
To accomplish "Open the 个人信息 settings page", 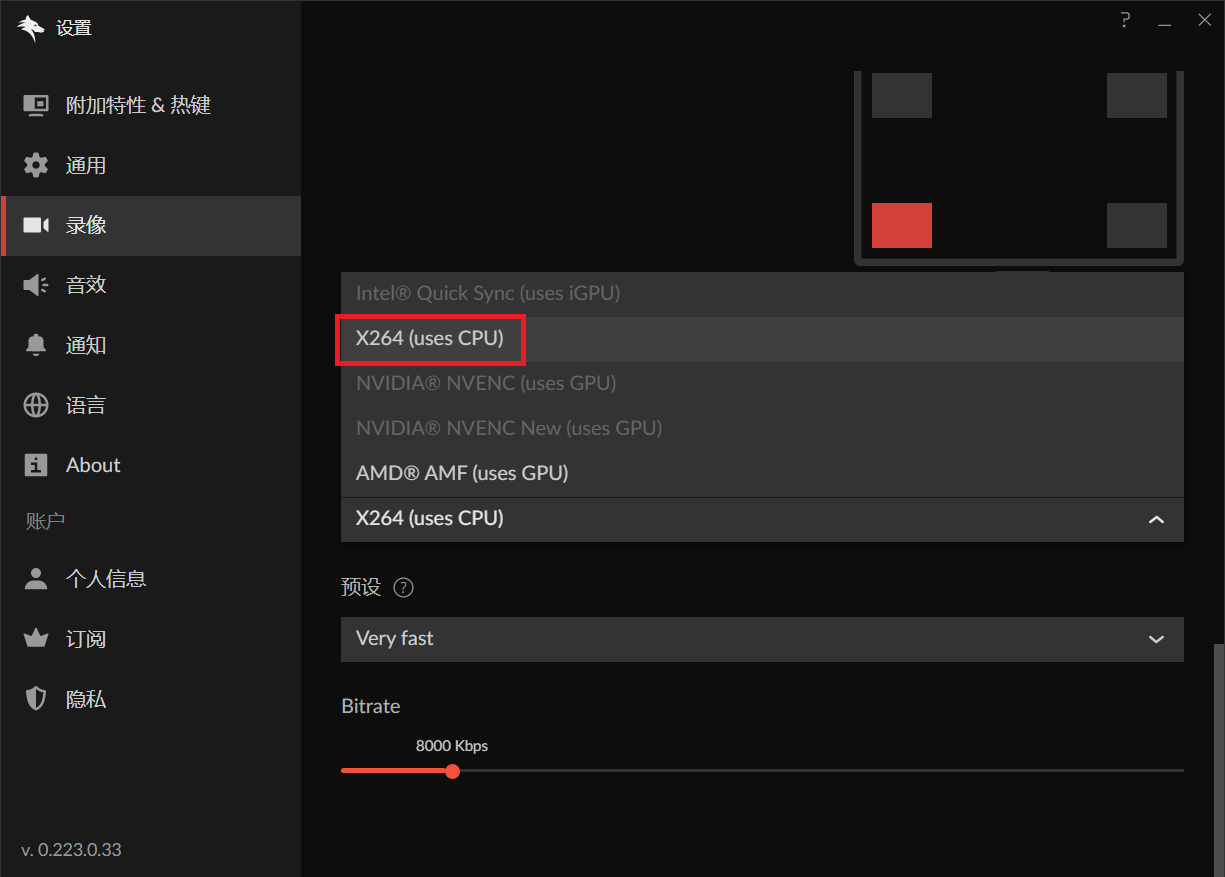I will tap(105, 579).
